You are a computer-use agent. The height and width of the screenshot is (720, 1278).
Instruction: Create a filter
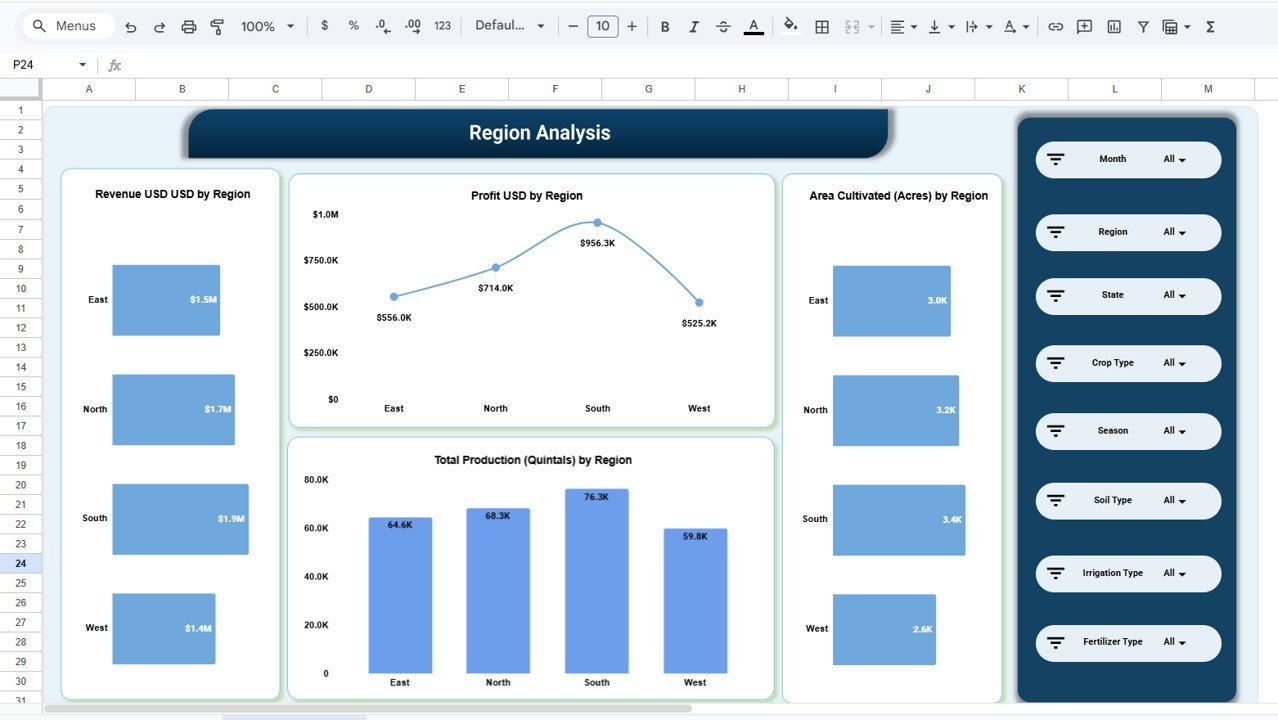tap(1142, 26)
